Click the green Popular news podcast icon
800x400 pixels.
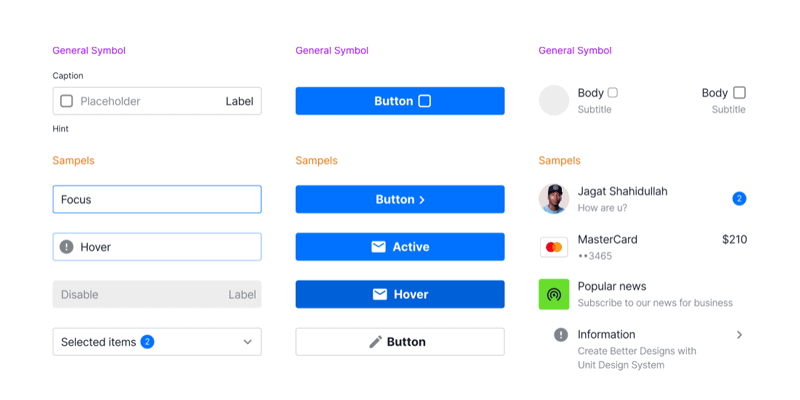(554, 294)
